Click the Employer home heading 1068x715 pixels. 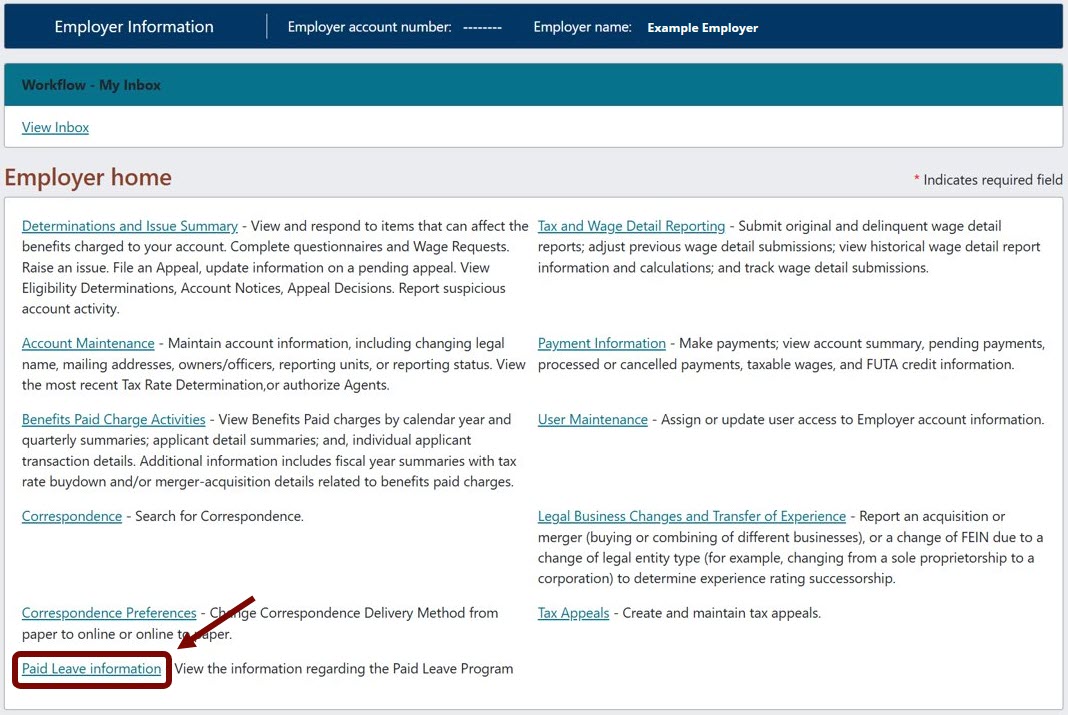(88, 177)
